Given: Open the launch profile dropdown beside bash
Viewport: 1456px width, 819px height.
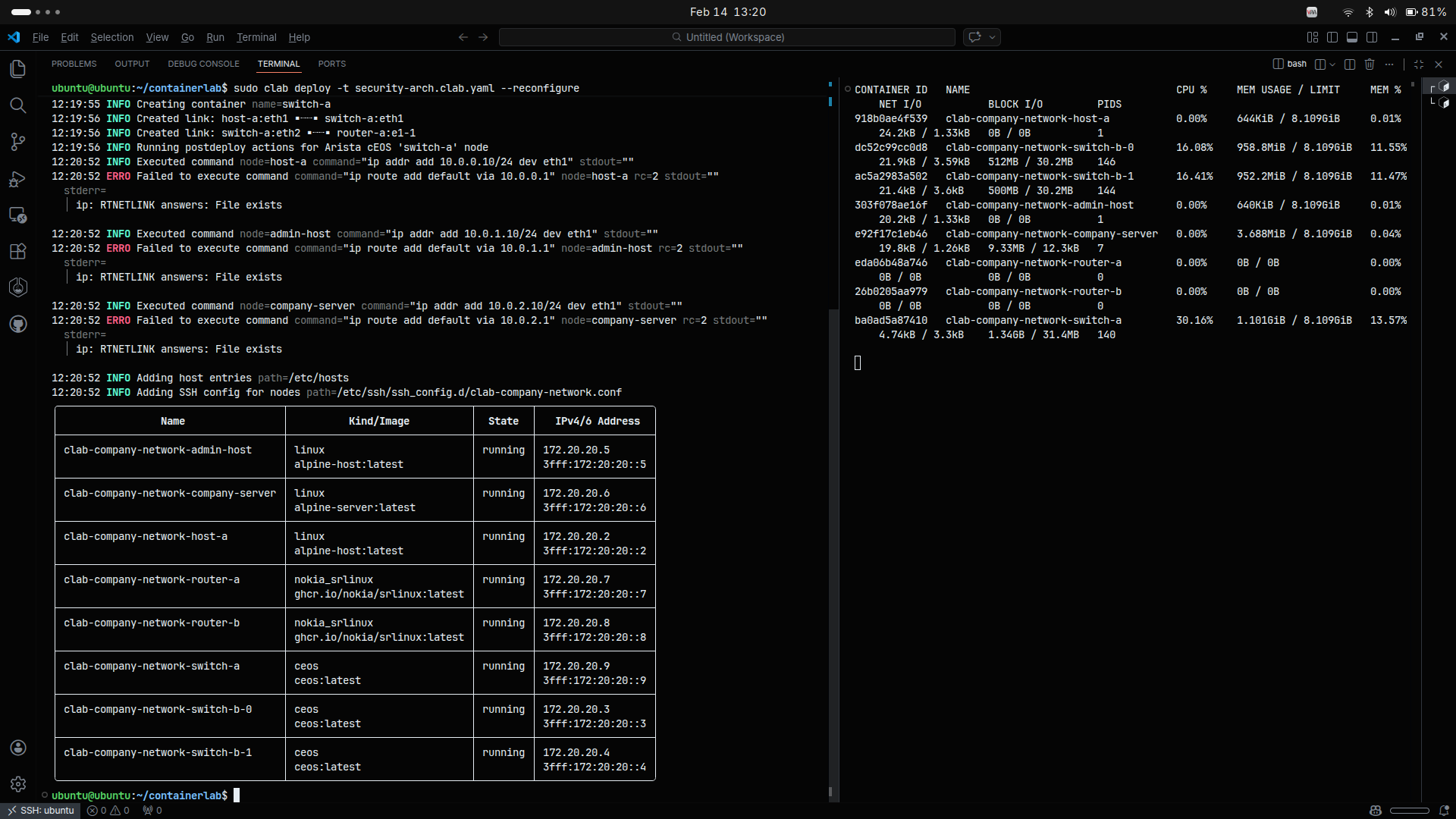Looking at the screenshot, I should [1332, 64].
